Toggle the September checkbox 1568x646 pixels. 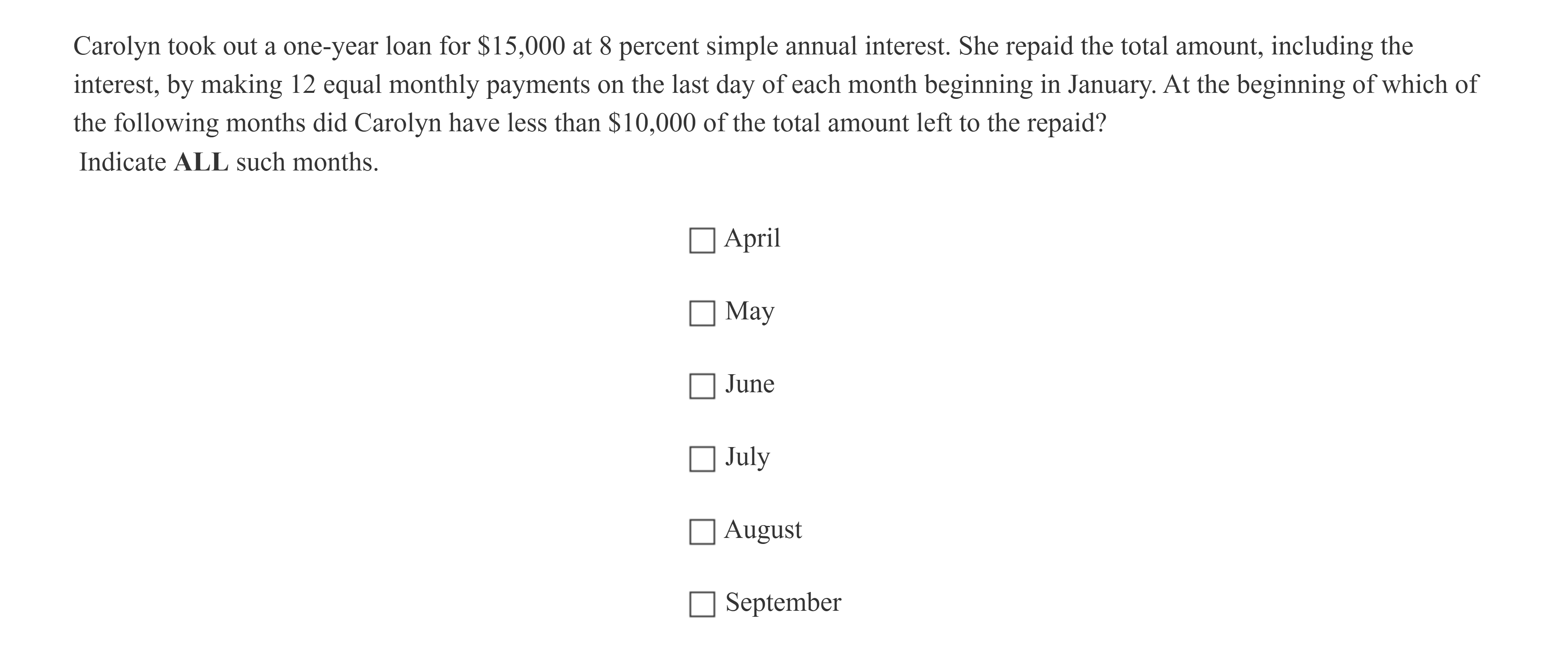(x=702, y=605)
